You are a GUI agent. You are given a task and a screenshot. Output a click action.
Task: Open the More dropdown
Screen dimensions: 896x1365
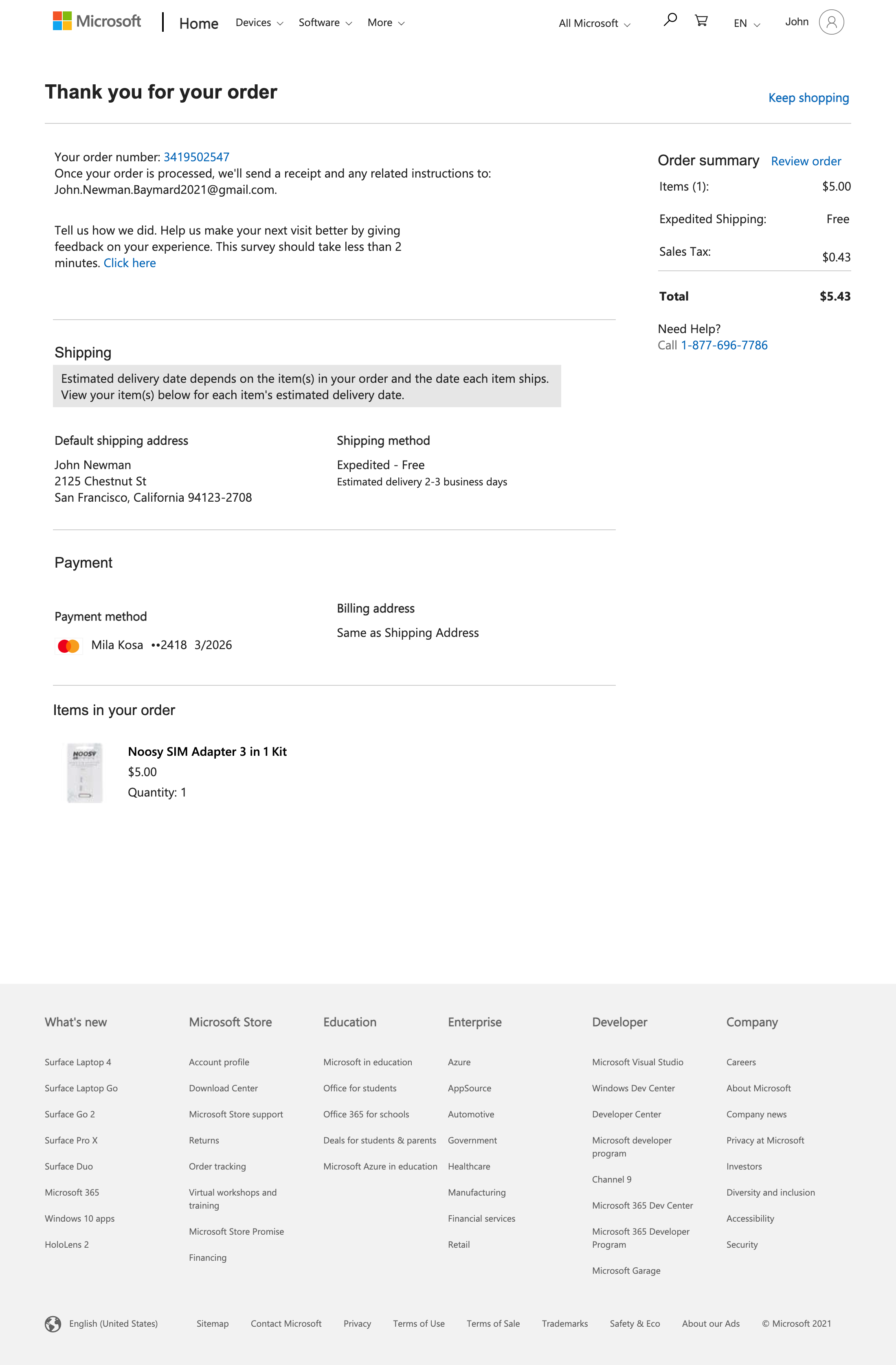pyautogui.click(x=385, y=22)
